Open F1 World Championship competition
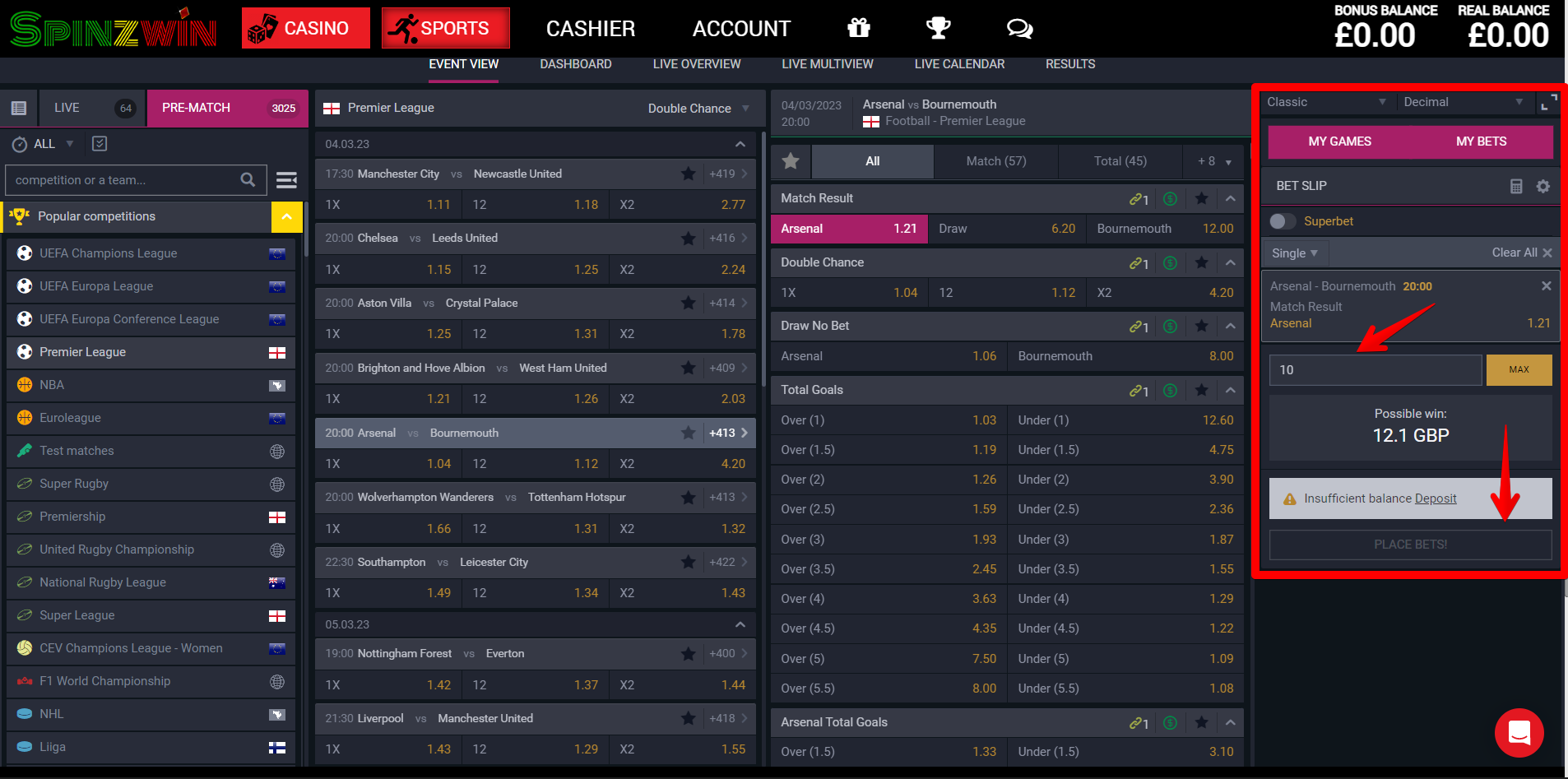This screenshot has width=1568, height=779. pyautogui.click(x=151, y=681)
